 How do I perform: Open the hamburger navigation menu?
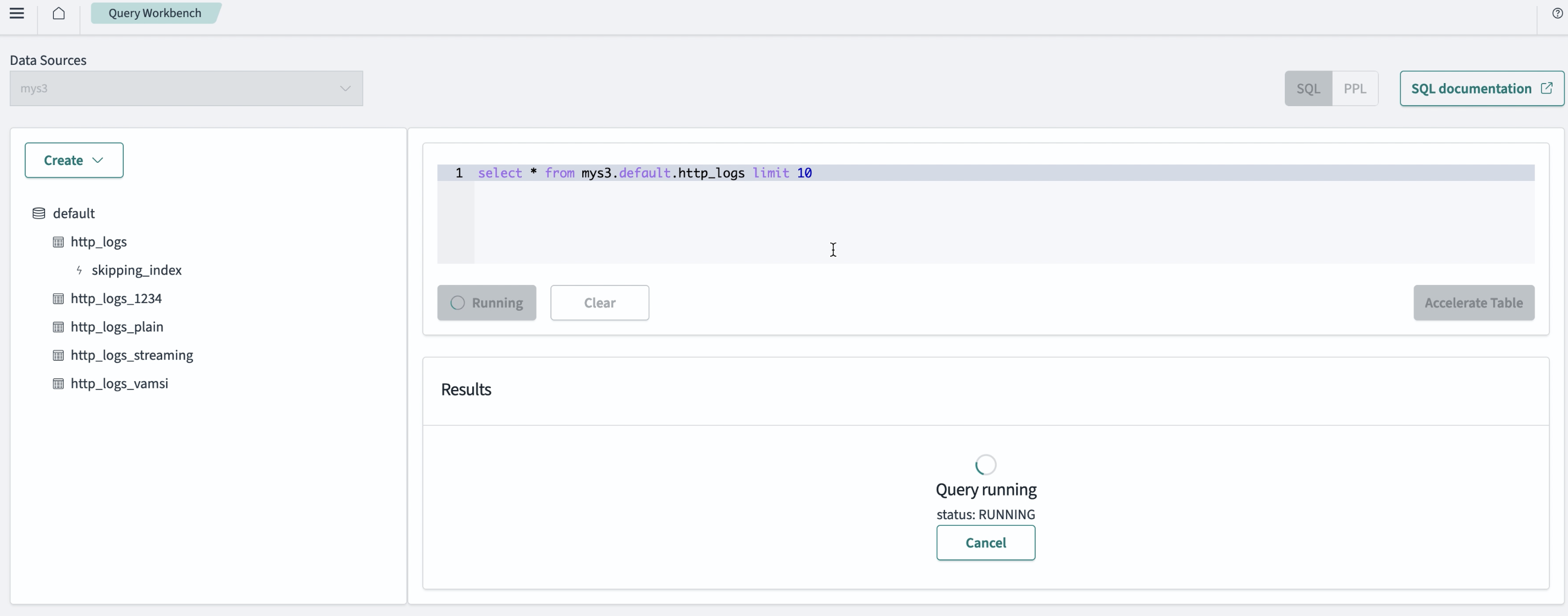17,13
